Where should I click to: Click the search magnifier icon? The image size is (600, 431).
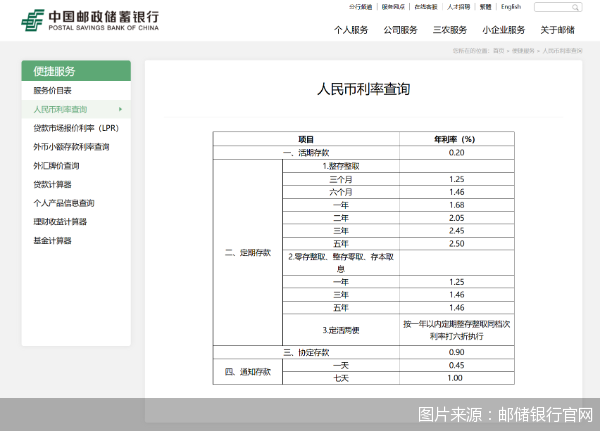(575, 7)
